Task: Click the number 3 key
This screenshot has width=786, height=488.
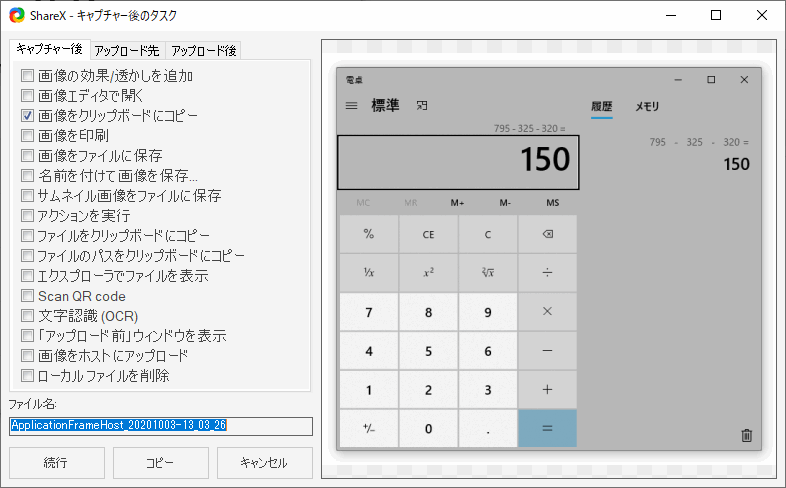Action: coord(488,389)
